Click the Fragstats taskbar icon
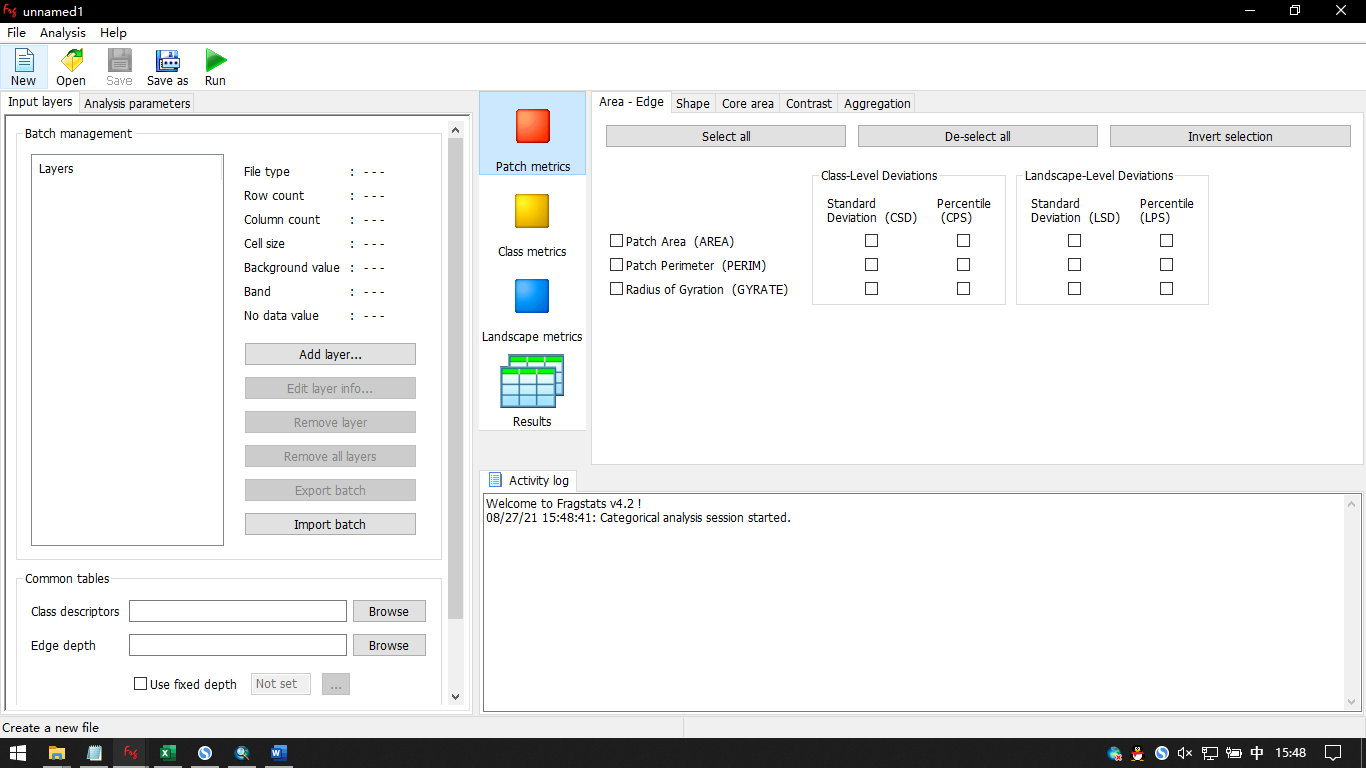Viewport: 1366px width, 768px height. tap(131, 753)
